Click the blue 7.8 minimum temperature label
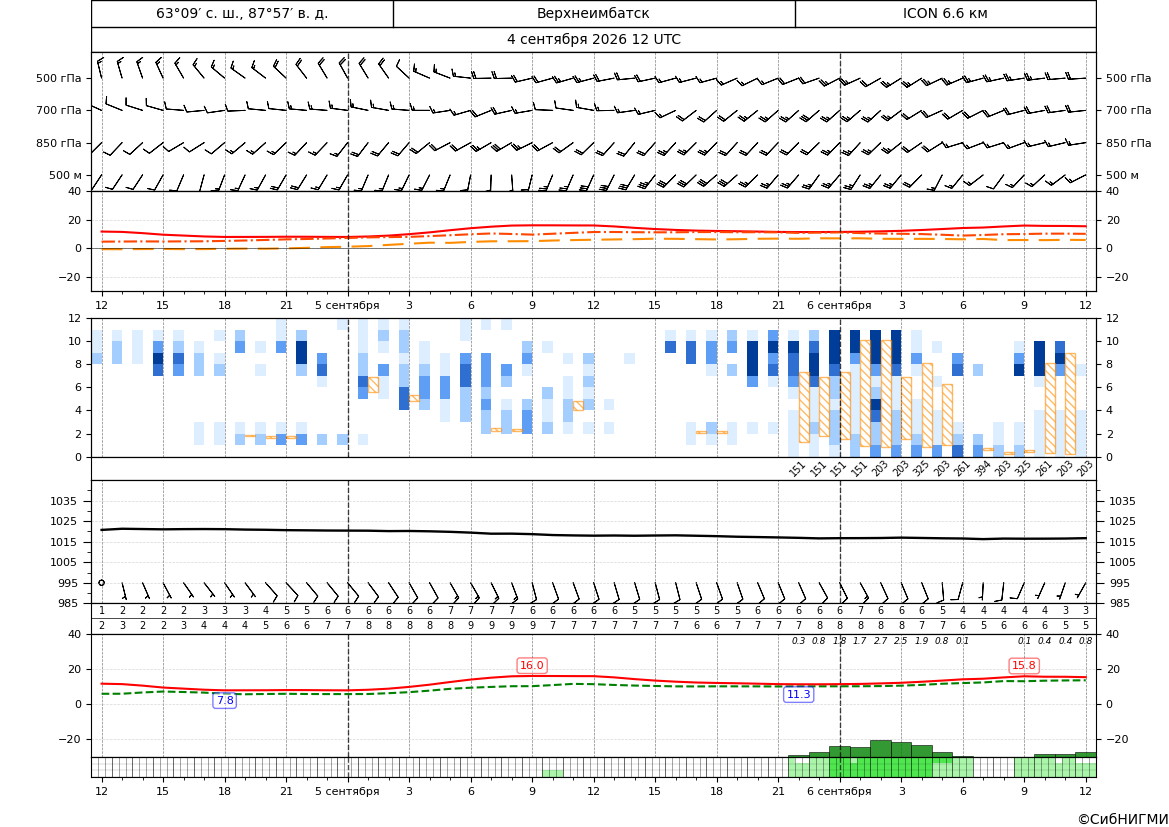 coord(224,700)
